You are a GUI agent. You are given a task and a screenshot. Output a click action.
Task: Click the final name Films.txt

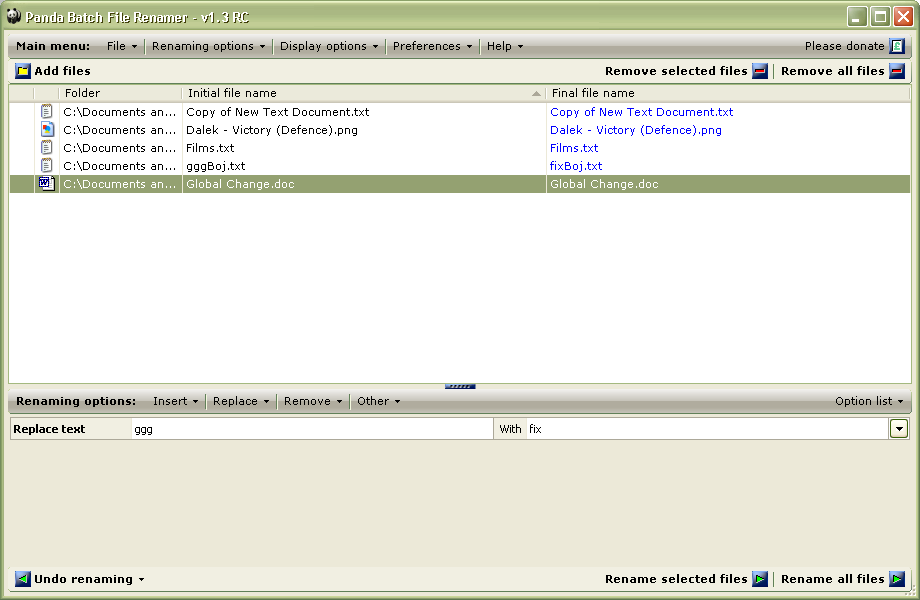pos(574,148)
